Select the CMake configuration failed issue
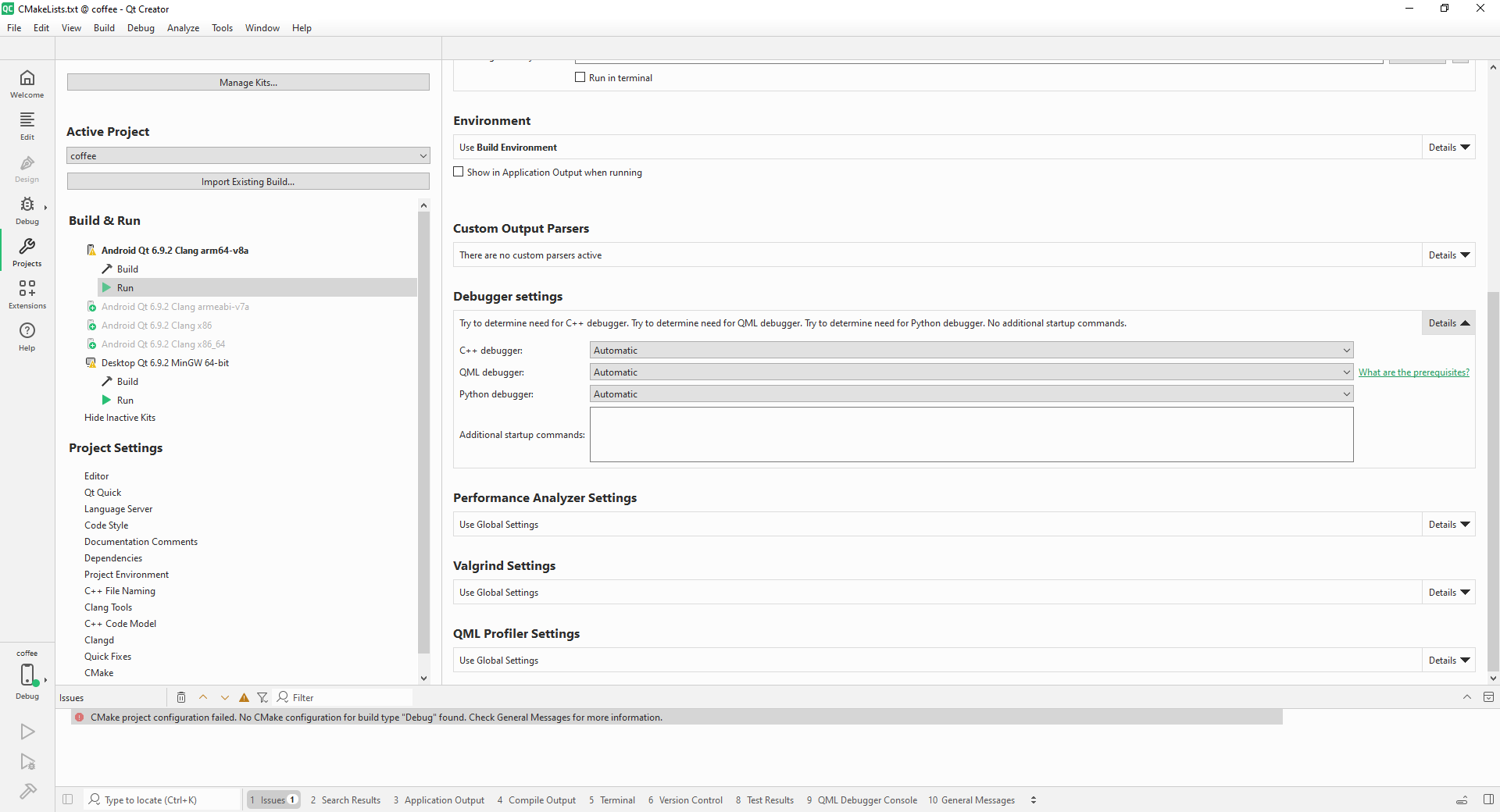Screen dimensions: 1500x812 point(677,718)
